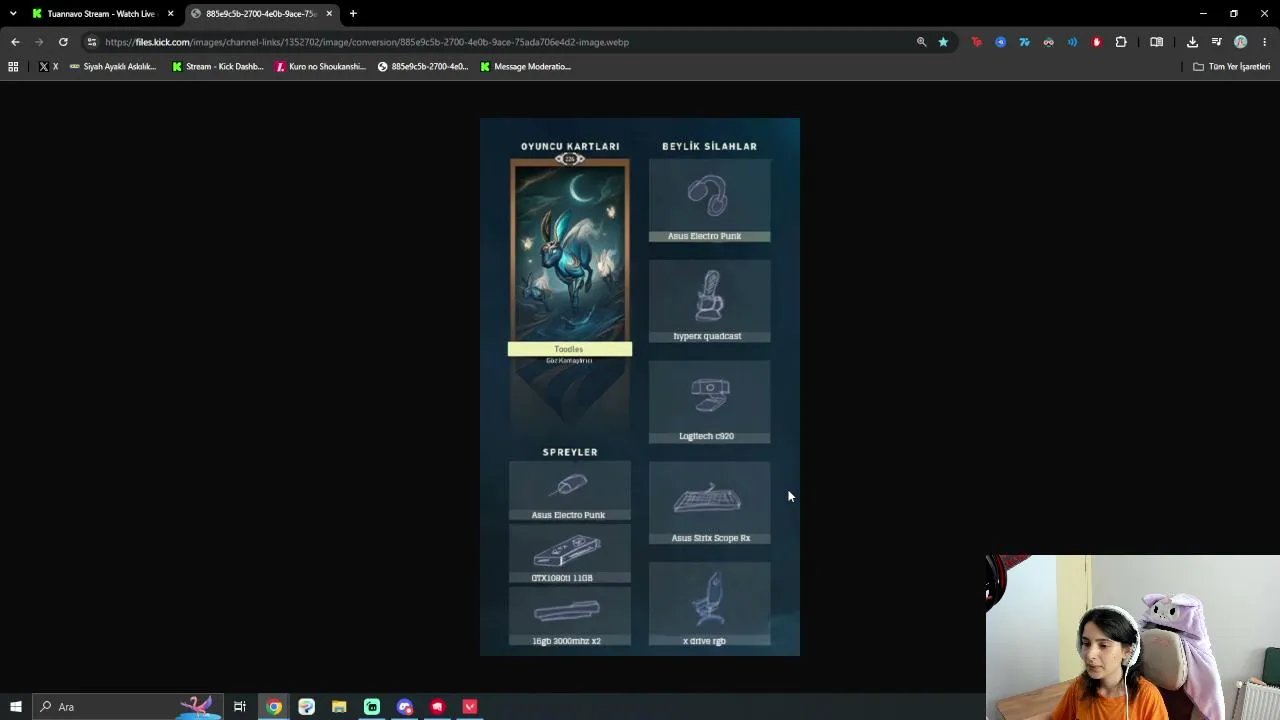
Task: Open a new browser tab
Action: (353, 14)
